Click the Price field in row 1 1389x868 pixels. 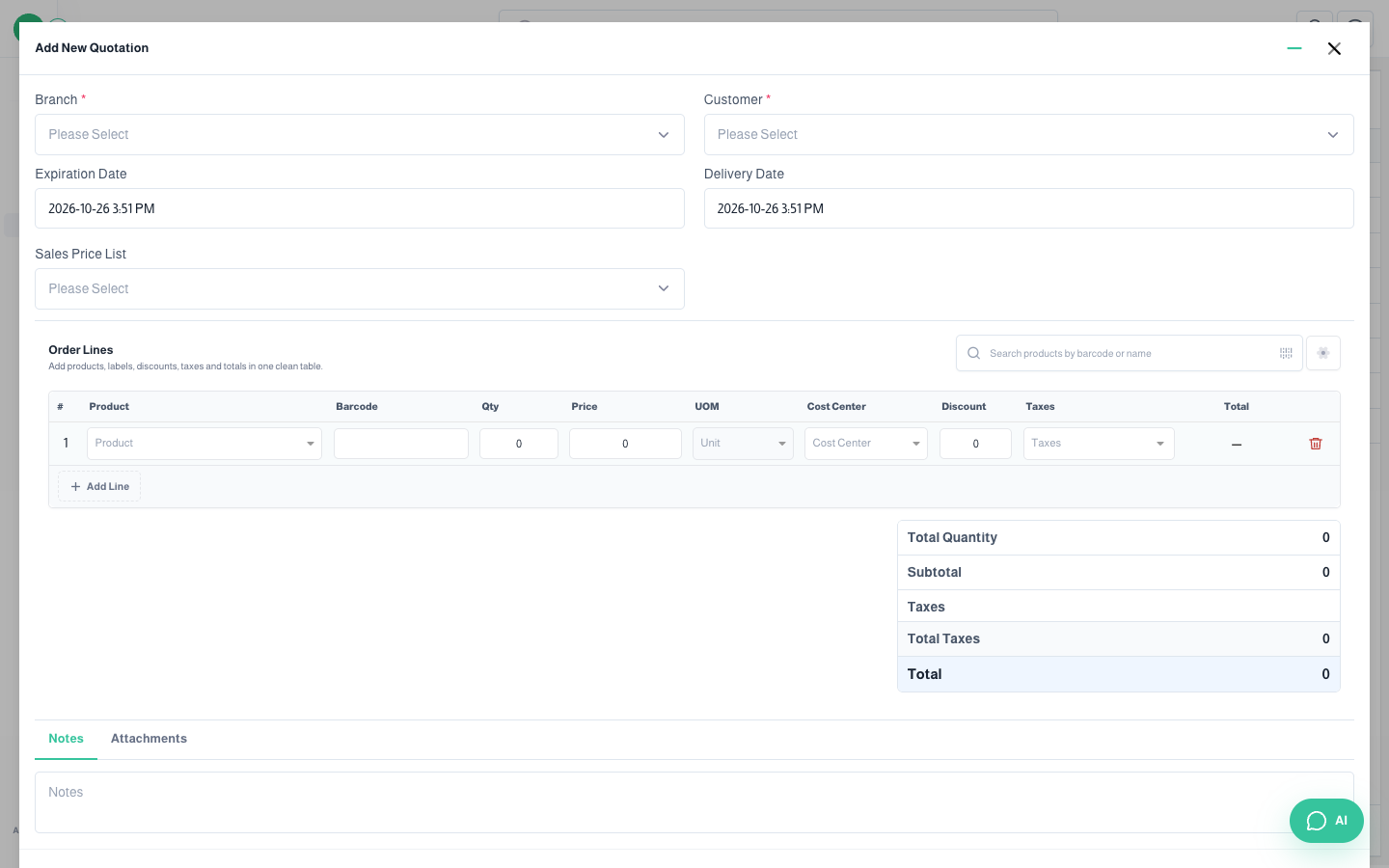tap(625, 444)
